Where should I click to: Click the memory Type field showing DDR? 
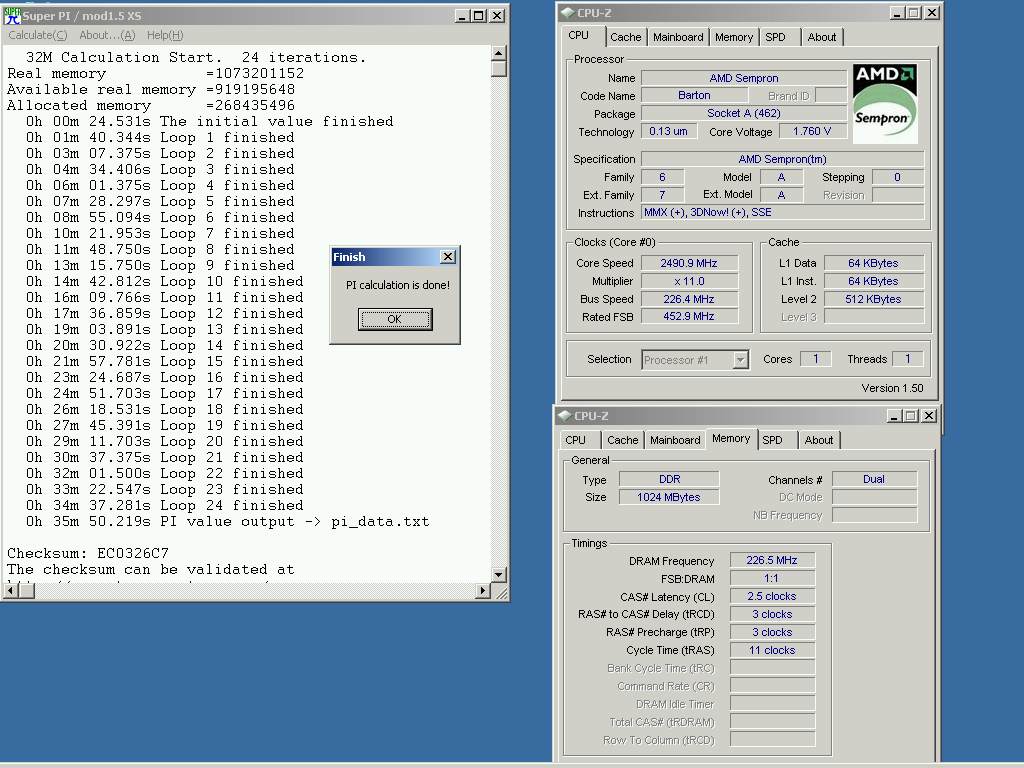tap(669, 479)
